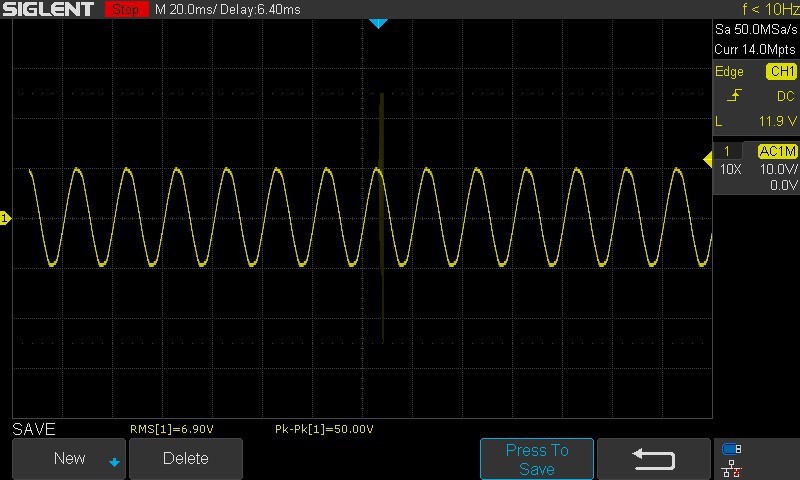This screenshot has width=800, height=480.
Task: Click the USB connection status icon
Action: (732, 449)
